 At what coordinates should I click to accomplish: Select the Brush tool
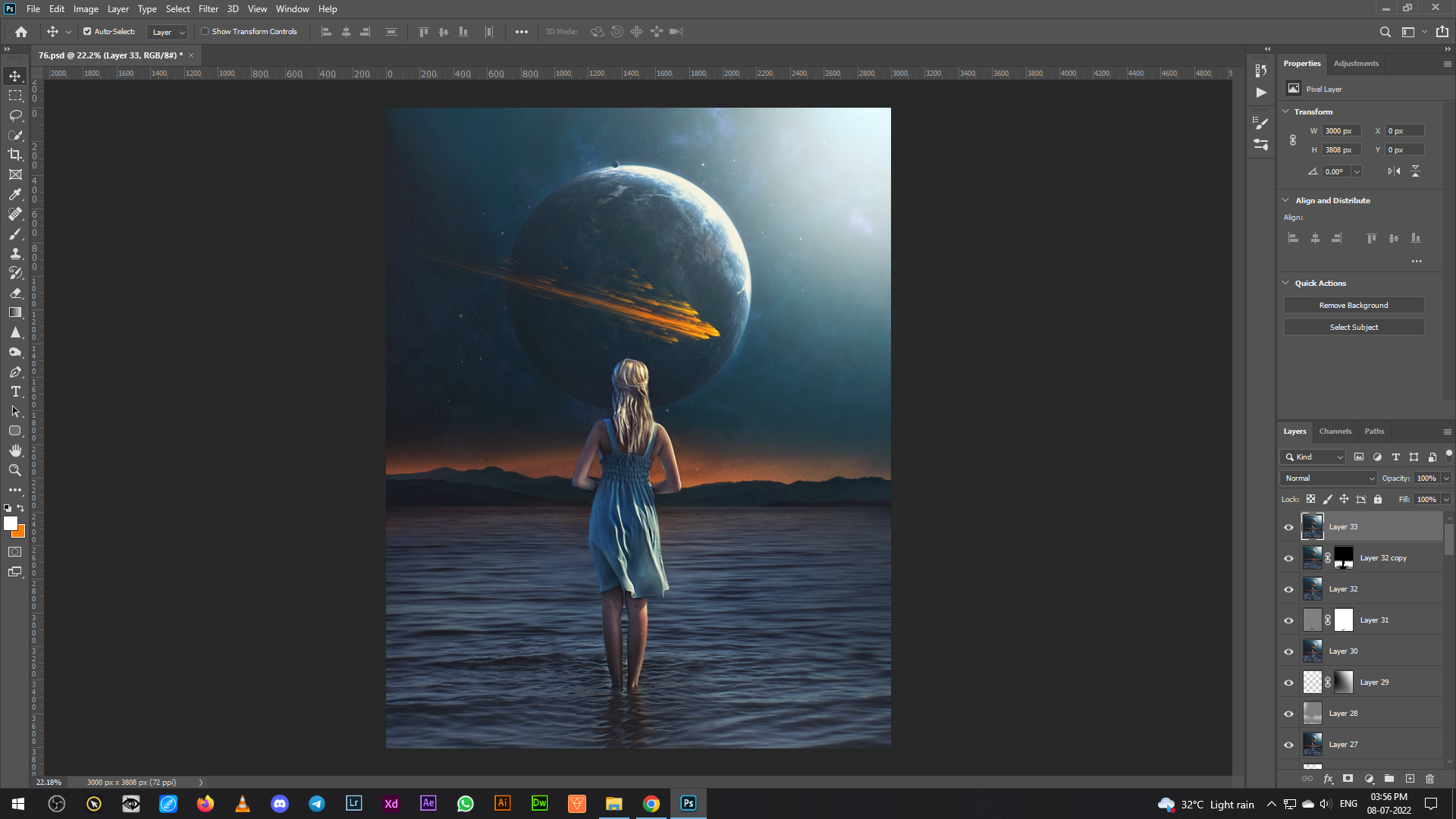pos(15,234)
